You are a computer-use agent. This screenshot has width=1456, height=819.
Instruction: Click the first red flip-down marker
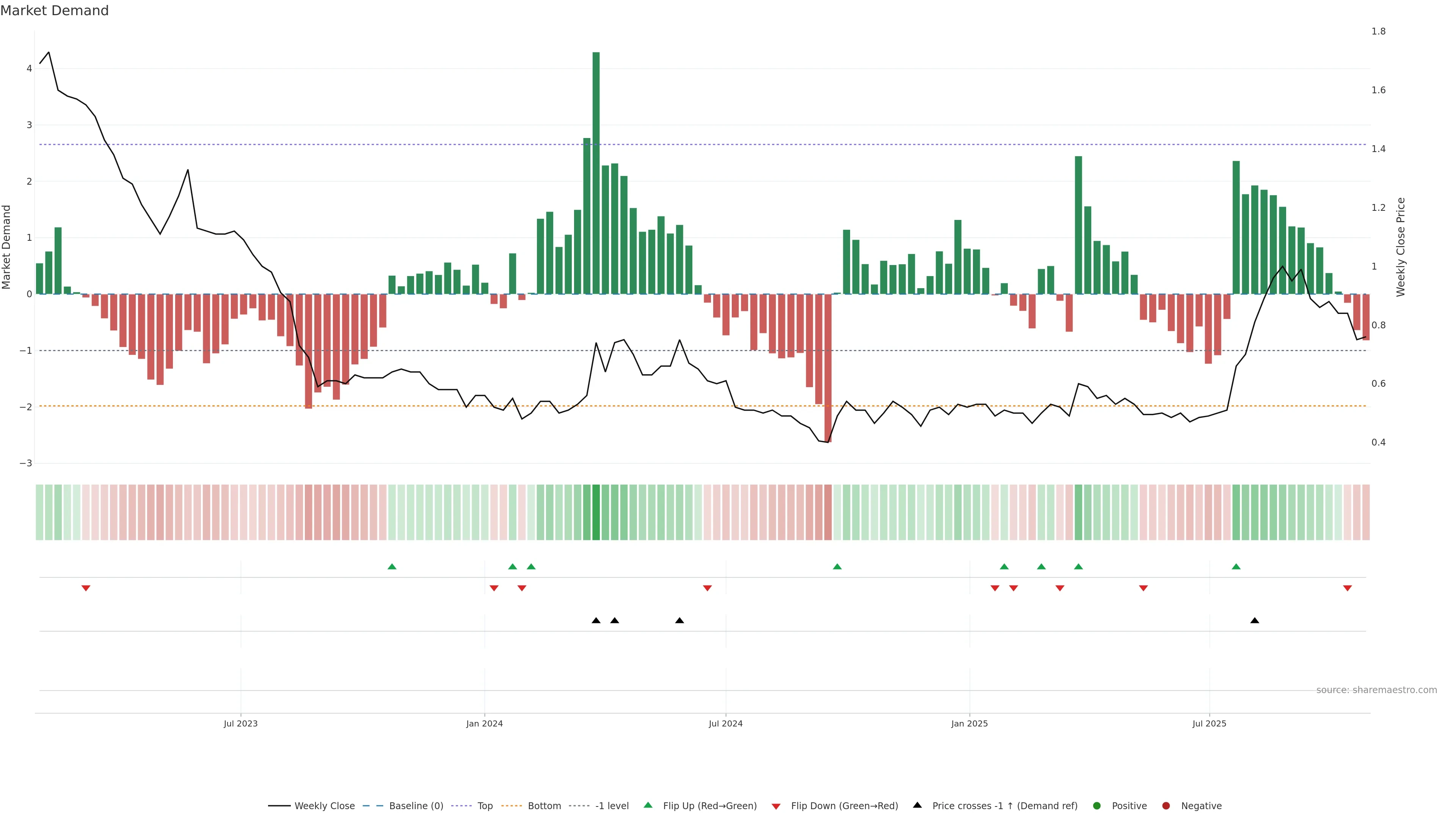click(x=86, y=588)
